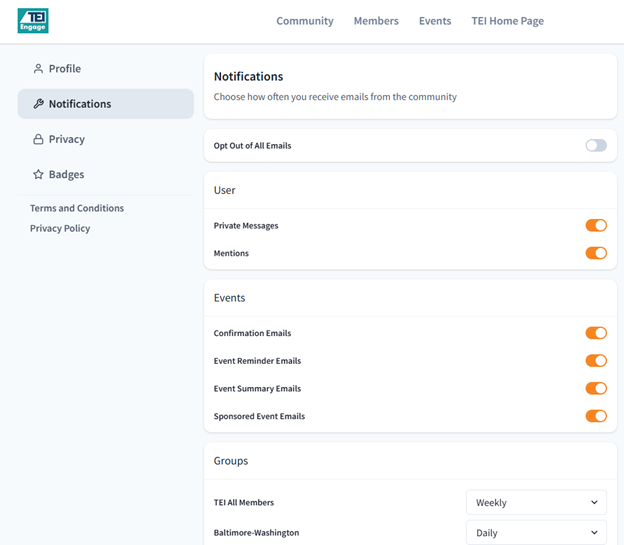The height and width of the screenshot is (545, 624).
Task: Open Badges section in sidebar
Action: click(x=105, y=174)
